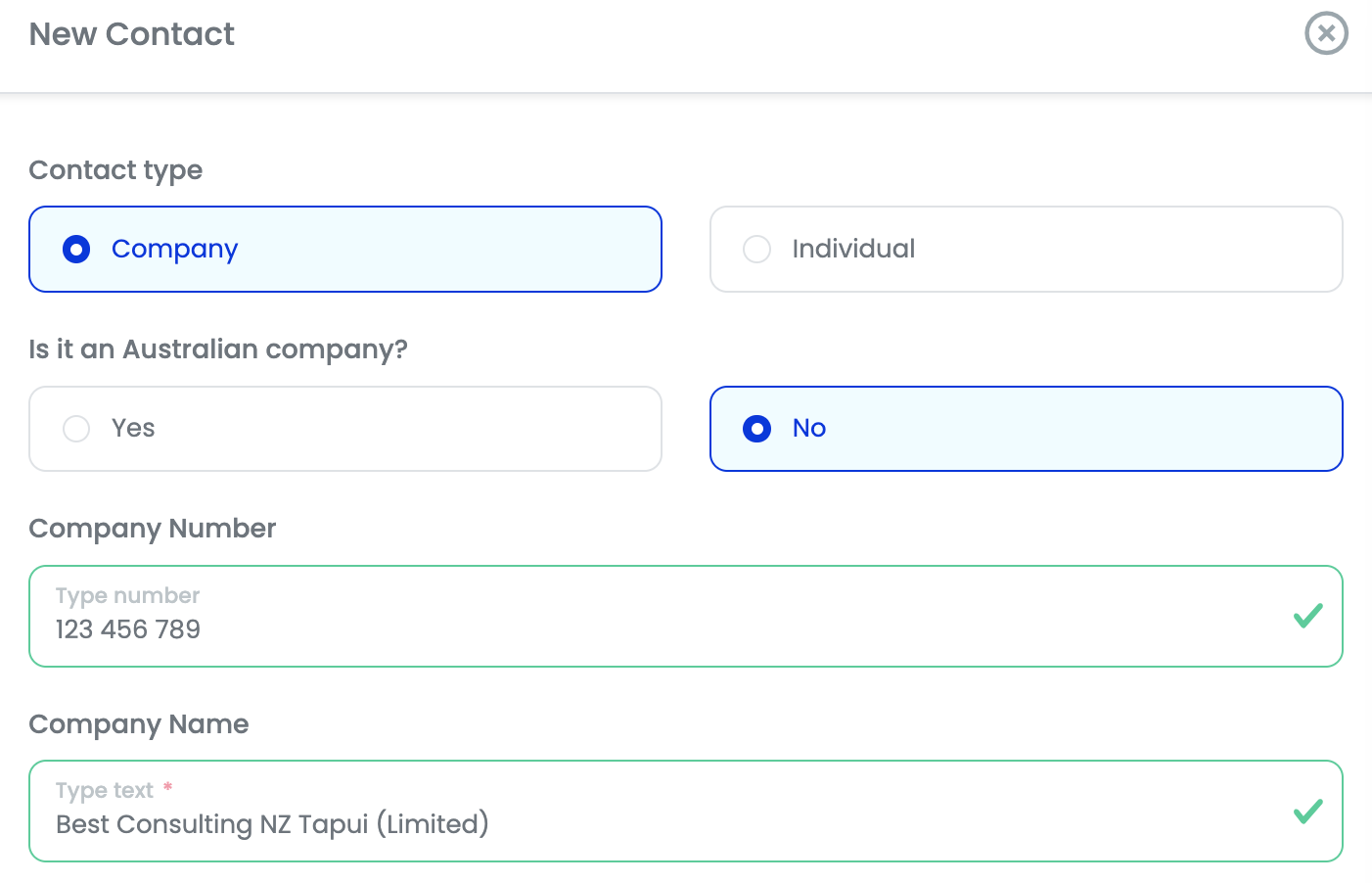The image size is (1372, 883).
Task: Click the Contact type section heading
Action: [x=115, y=169]
